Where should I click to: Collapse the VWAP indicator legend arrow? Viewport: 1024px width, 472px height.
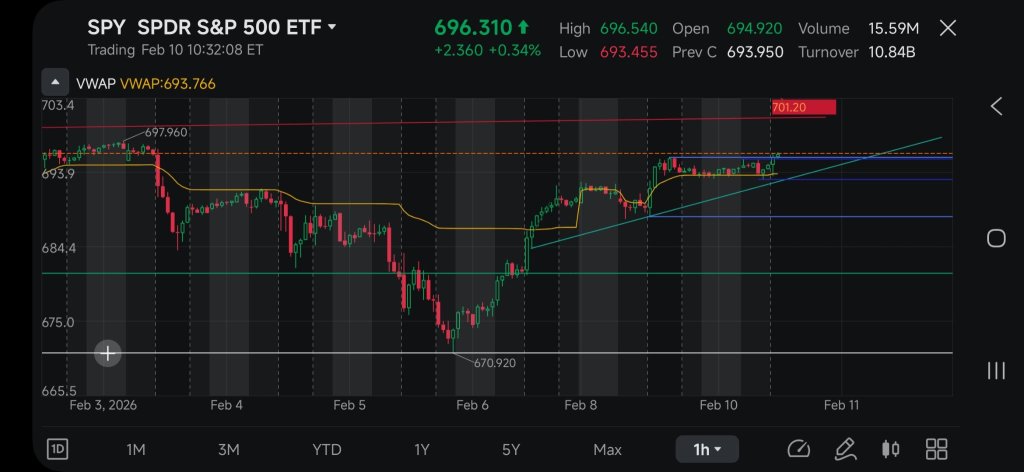[56, 83]
